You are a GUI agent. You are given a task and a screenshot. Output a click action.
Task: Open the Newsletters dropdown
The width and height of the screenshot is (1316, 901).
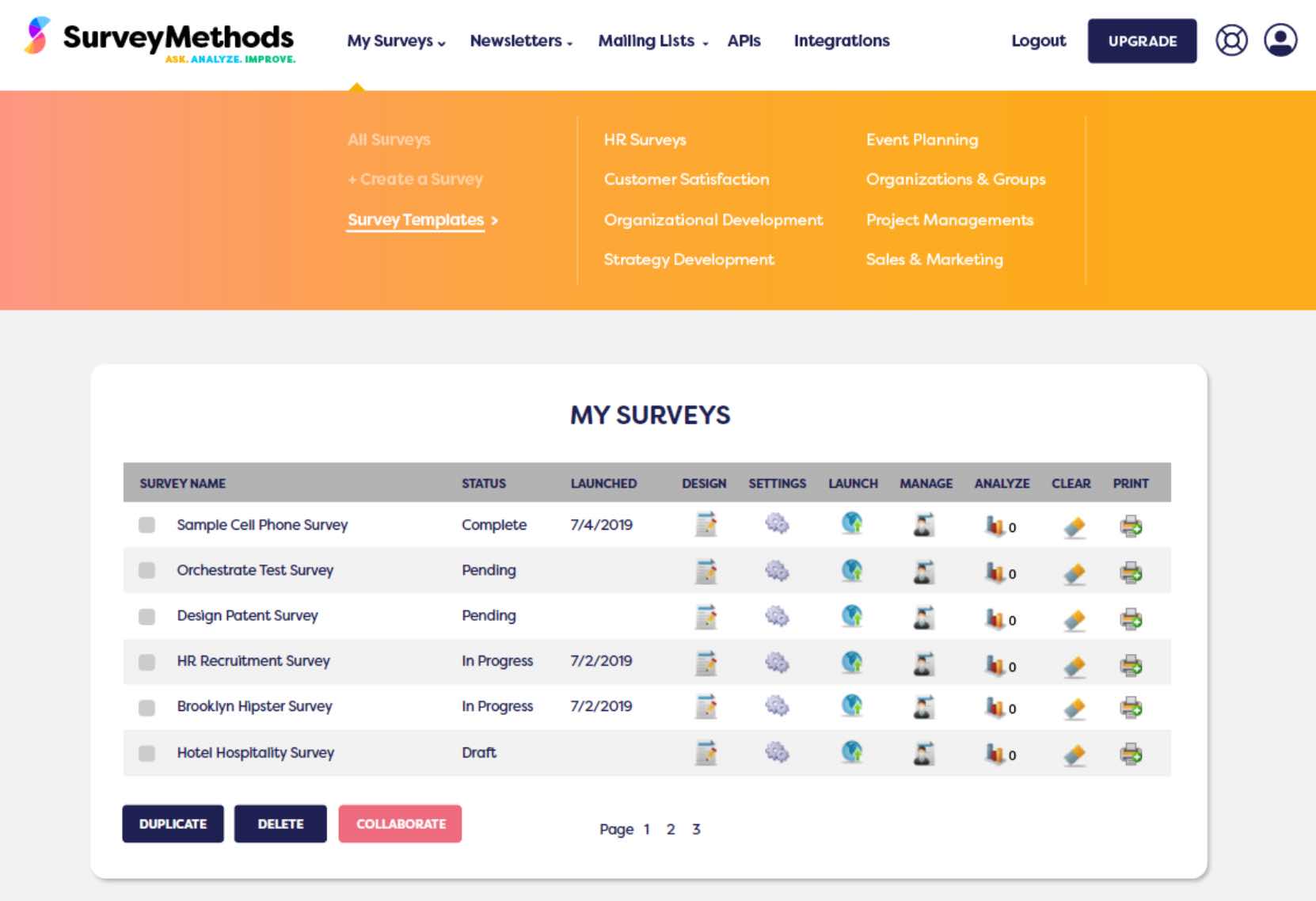(x=520, y=41)
